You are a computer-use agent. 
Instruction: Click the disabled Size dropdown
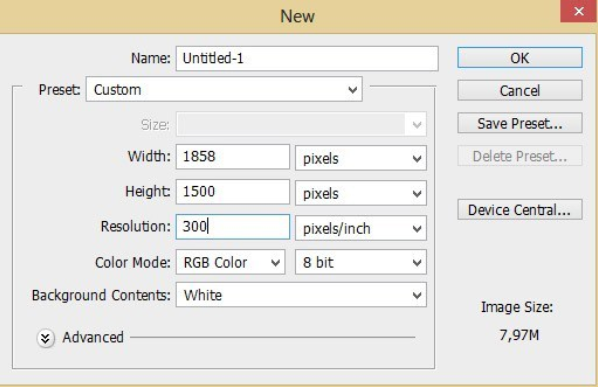pos(301,124)
